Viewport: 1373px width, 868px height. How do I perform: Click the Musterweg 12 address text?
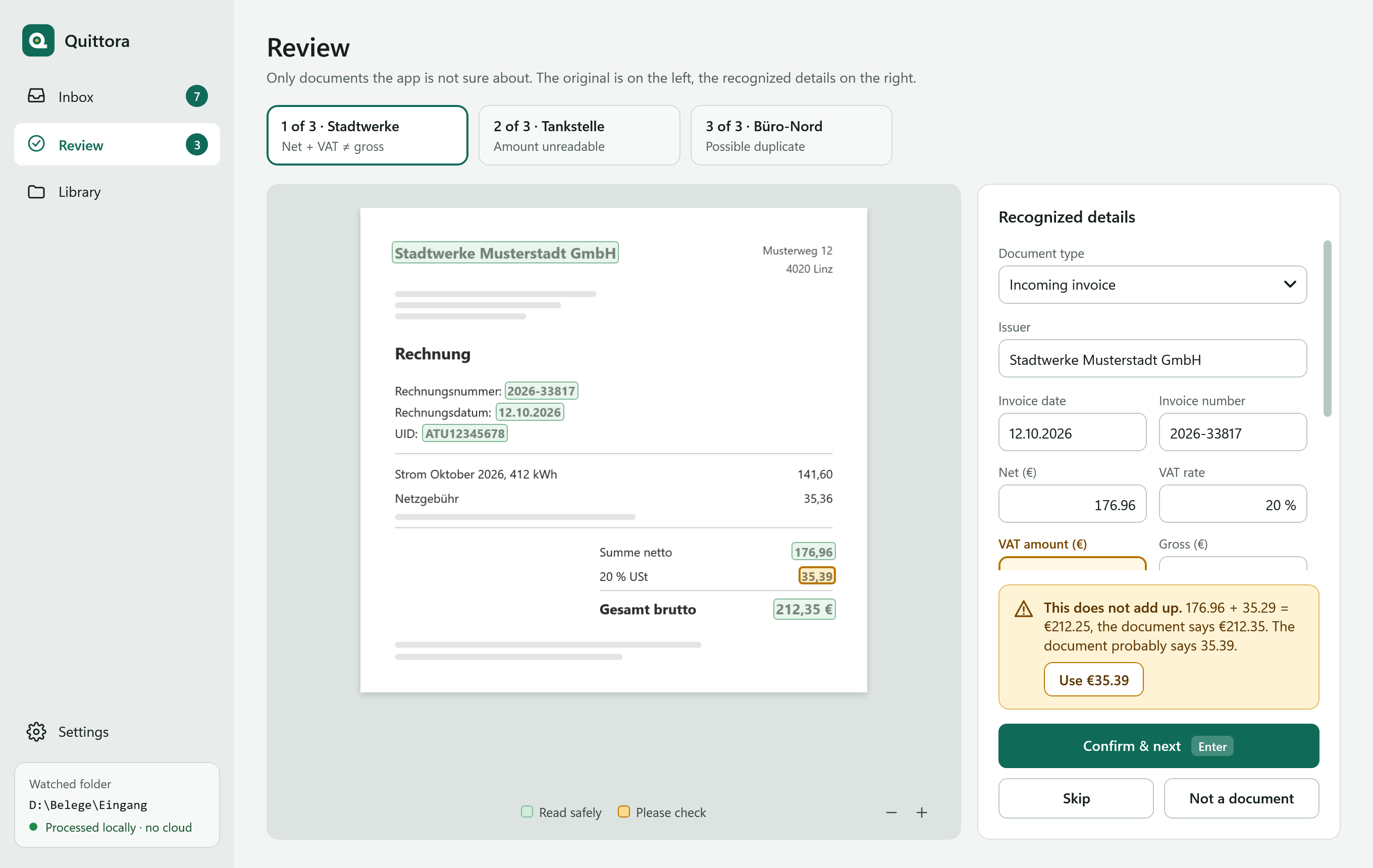797,251
